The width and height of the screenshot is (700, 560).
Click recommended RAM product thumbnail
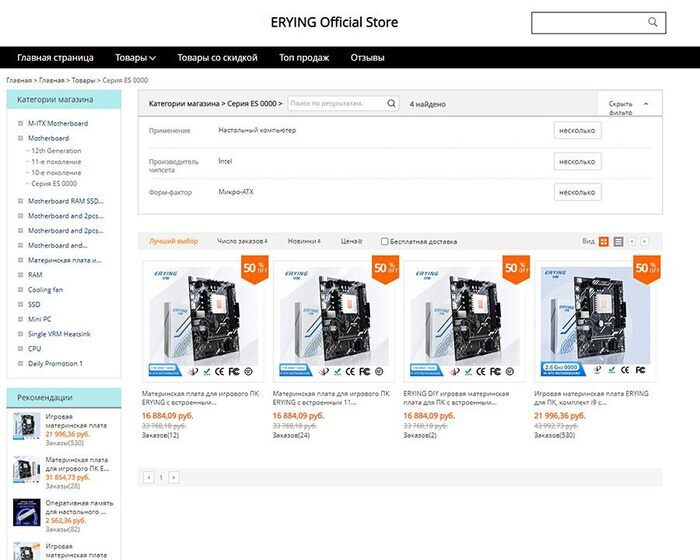(27, 512)
